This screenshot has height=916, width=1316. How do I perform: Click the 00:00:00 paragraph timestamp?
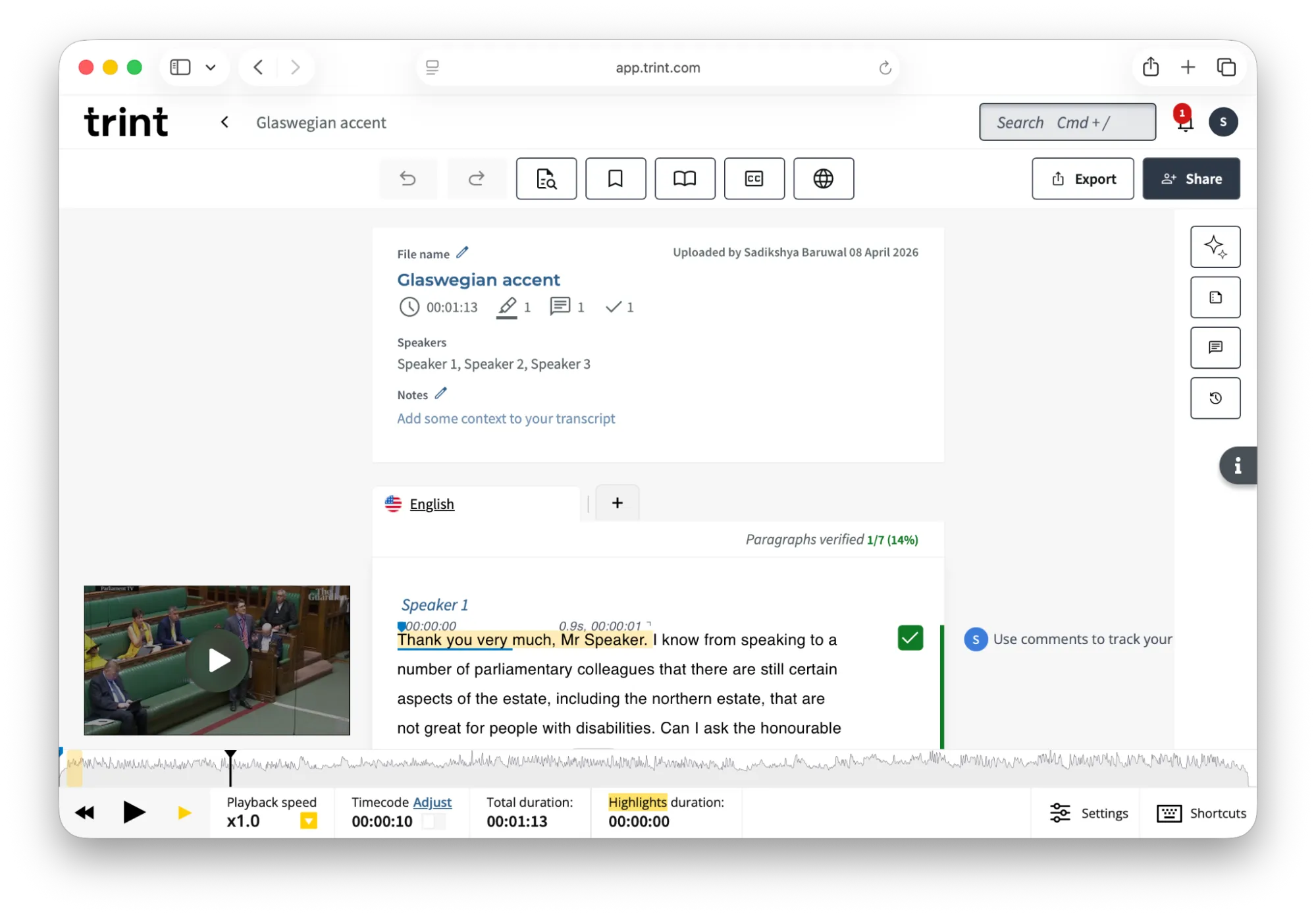431,626
